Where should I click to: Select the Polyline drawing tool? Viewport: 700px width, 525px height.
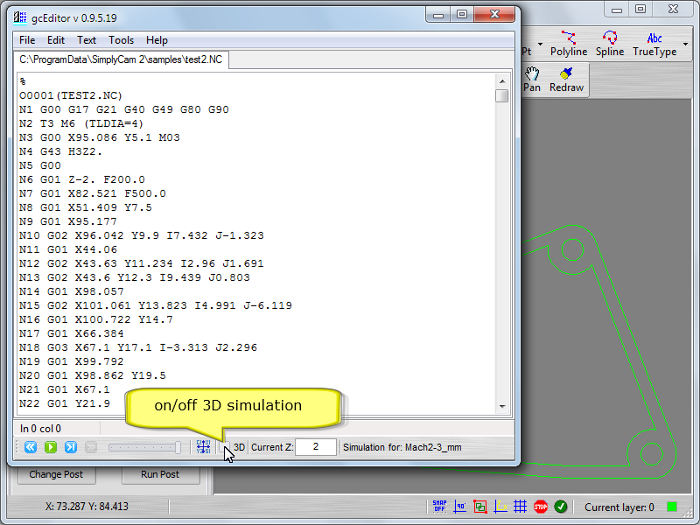568,44
